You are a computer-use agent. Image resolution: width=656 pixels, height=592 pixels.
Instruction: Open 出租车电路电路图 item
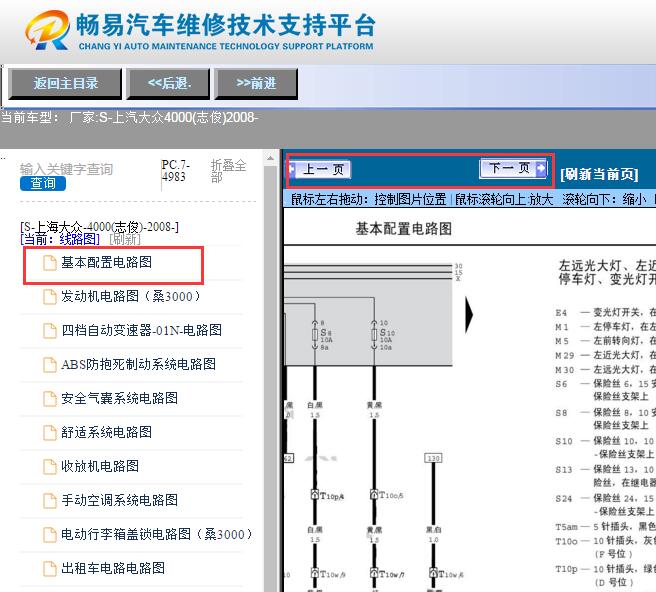113,568
